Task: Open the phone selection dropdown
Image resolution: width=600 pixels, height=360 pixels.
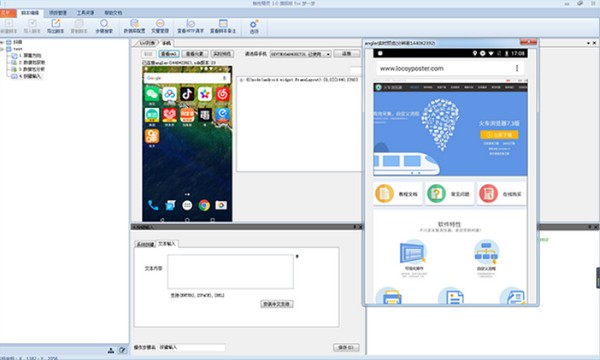Action: 300,54
